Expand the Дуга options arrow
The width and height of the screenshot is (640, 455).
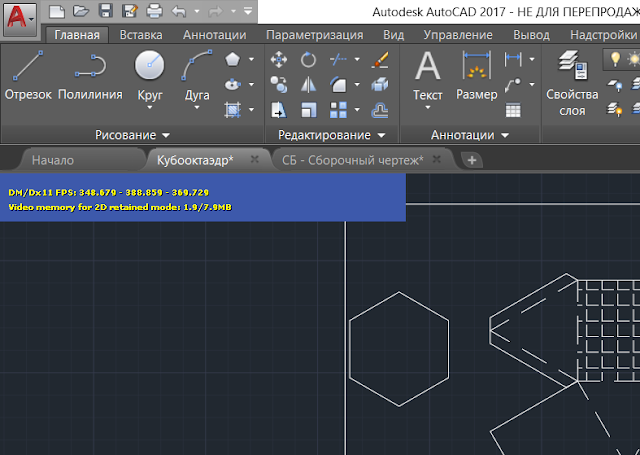click(197, 108)
